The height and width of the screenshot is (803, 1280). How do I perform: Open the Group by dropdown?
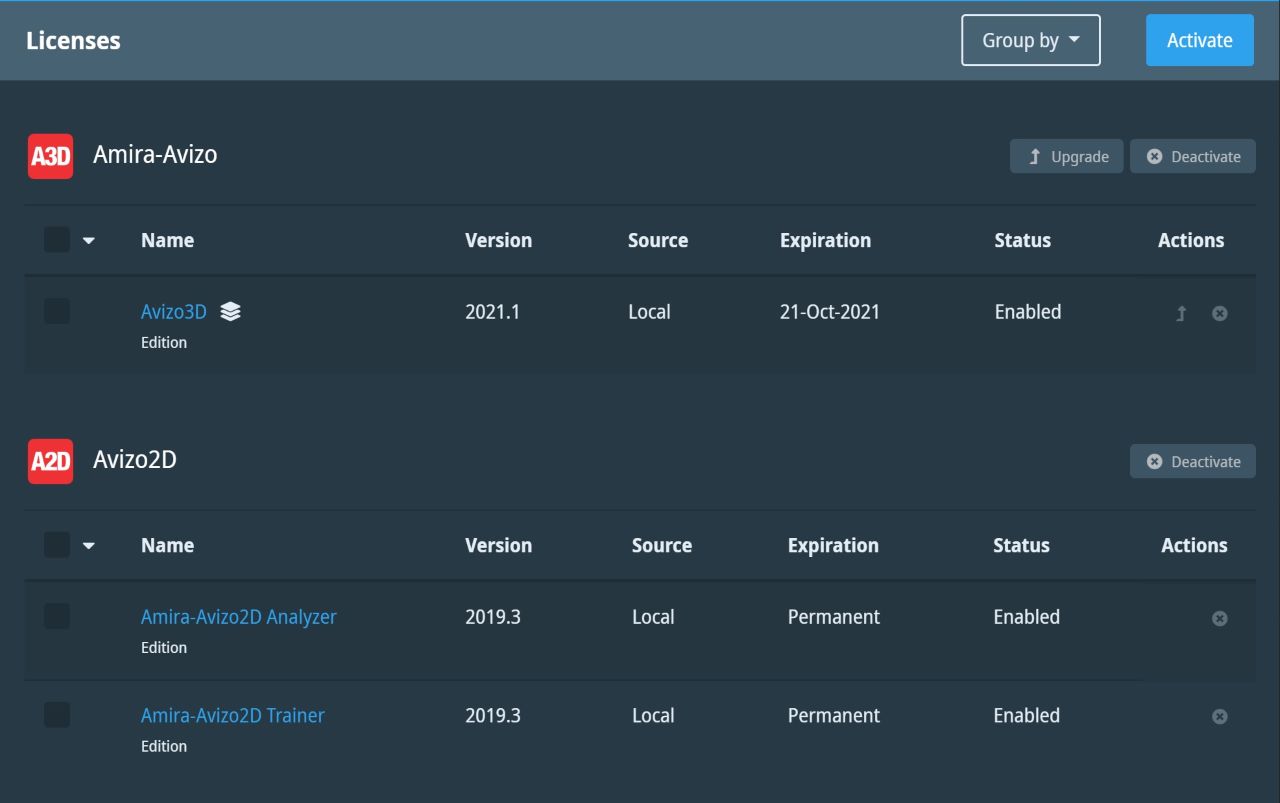tap(1031, 40)
